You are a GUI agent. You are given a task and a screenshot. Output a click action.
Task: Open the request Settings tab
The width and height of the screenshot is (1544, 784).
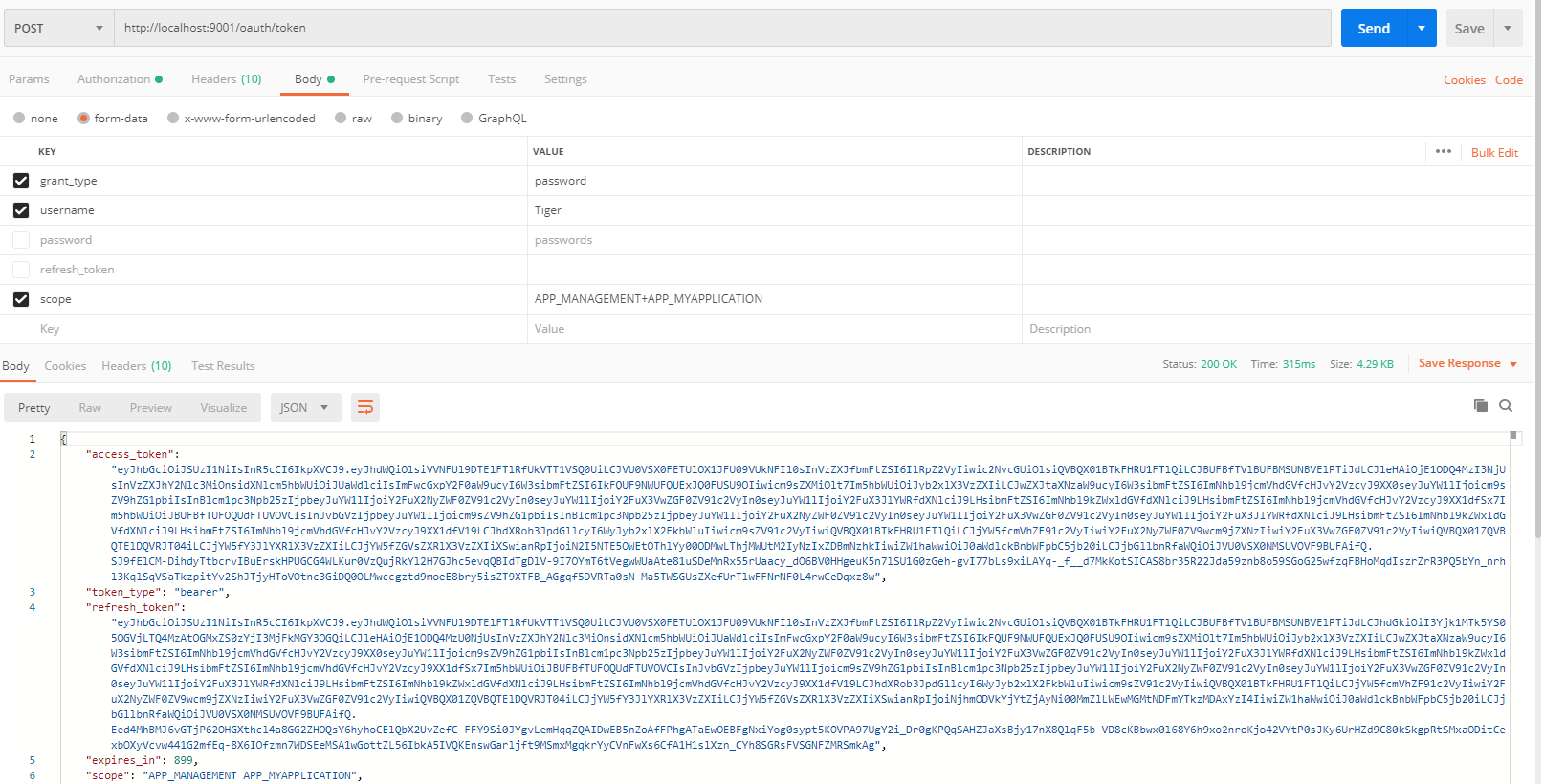pos(565,79)
